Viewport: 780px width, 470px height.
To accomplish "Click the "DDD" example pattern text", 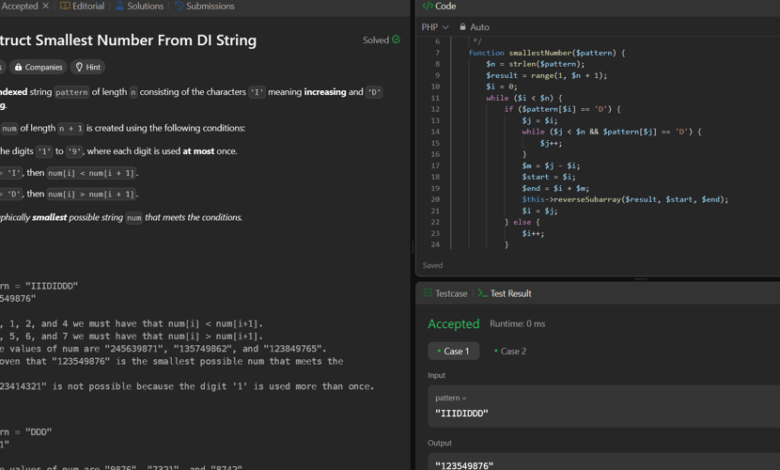I will (38, 432).
